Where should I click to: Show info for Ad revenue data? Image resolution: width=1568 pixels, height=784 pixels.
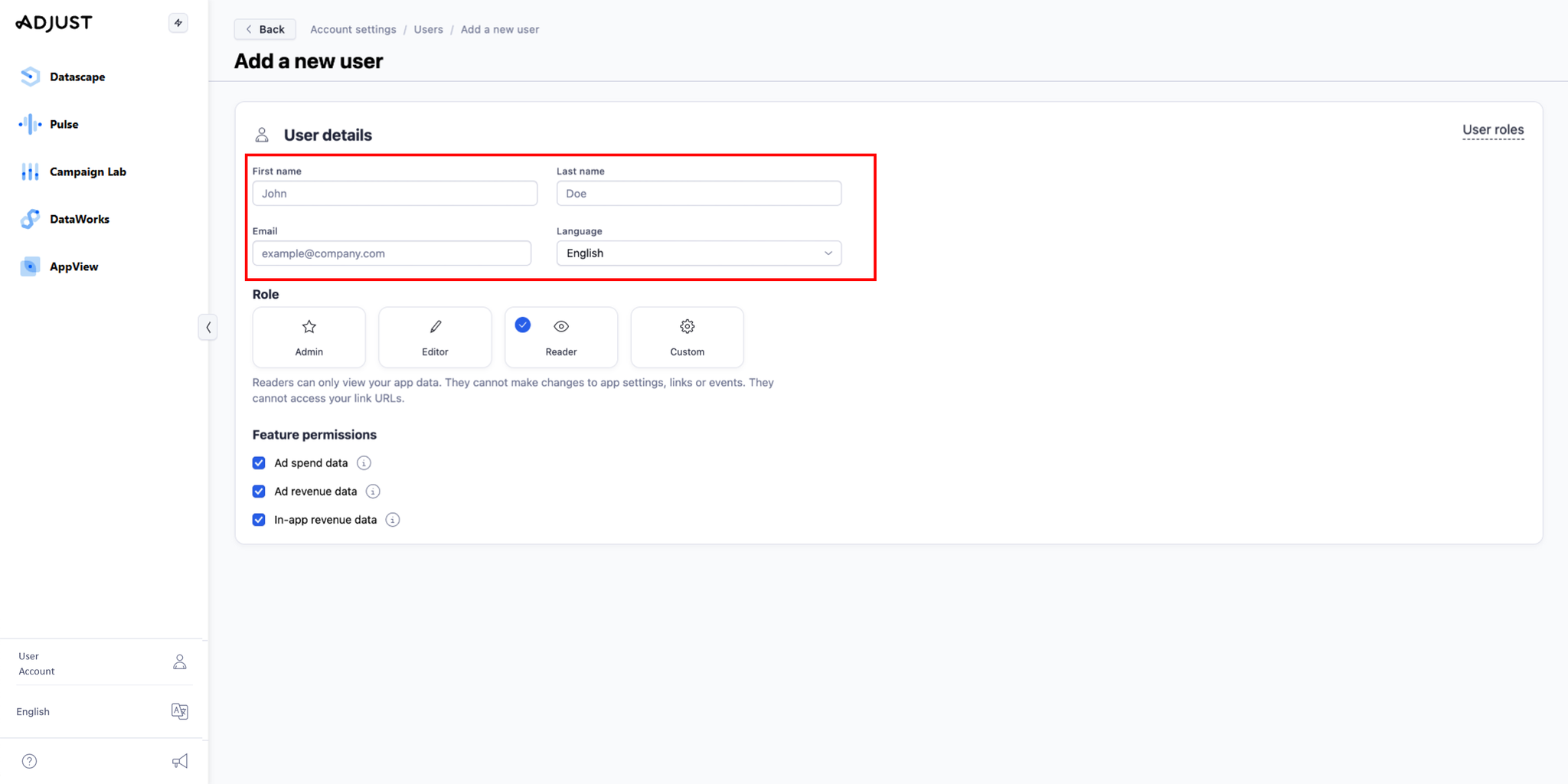(x=373, y=491)
